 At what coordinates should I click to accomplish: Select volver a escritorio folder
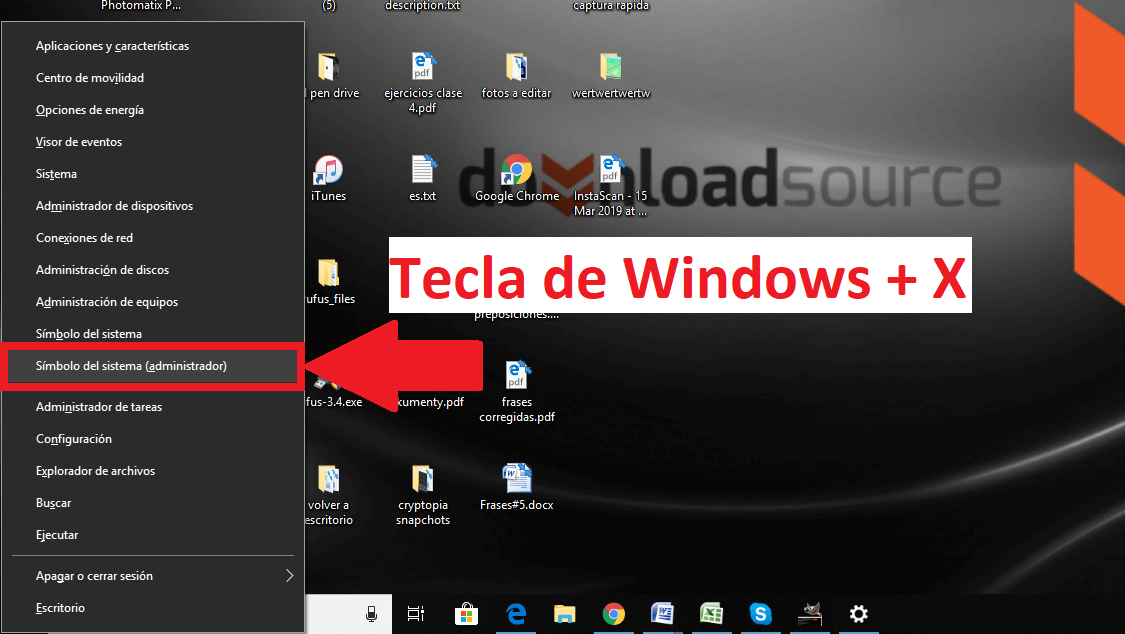[329, 480]
